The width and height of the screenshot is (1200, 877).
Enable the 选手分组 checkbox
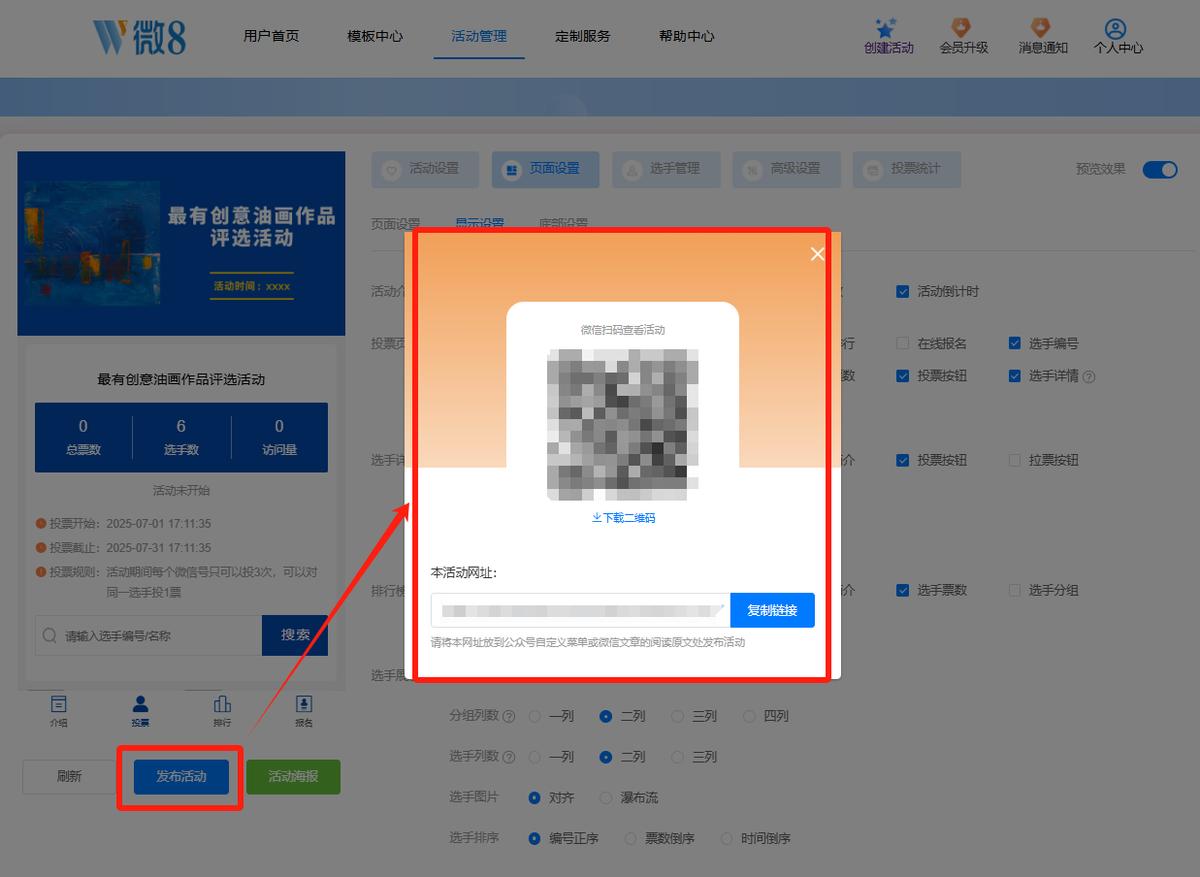[x=1015, y=590]
